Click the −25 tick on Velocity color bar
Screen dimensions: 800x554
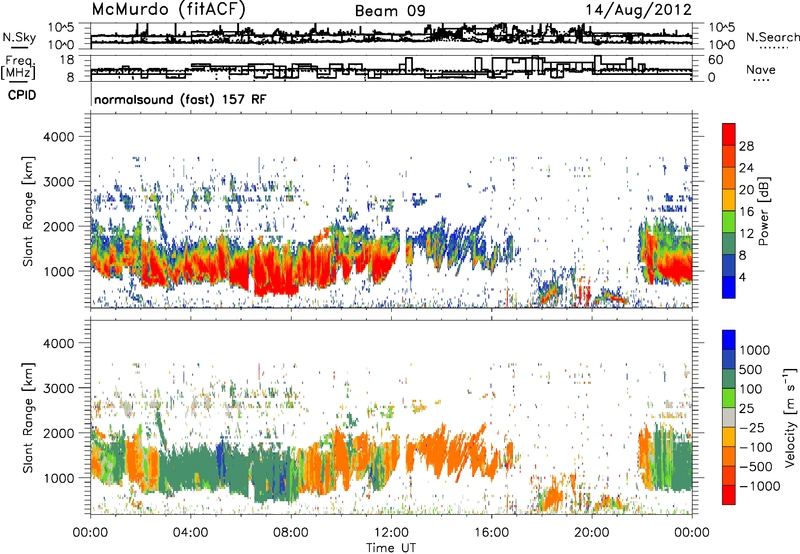pos(753,427)
